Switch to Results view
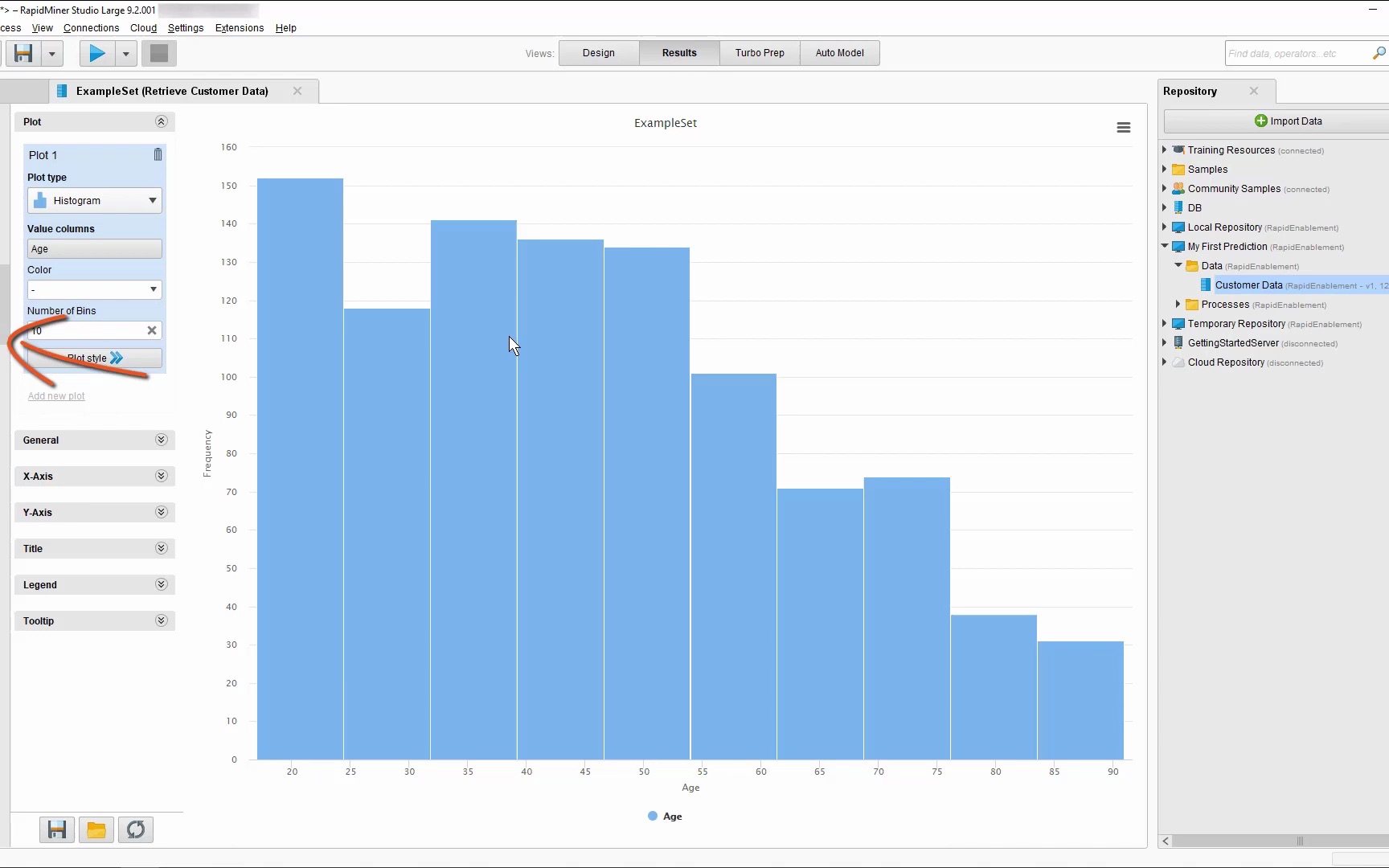This screenshot has width=1389, height=868. (x=679, y=53)
